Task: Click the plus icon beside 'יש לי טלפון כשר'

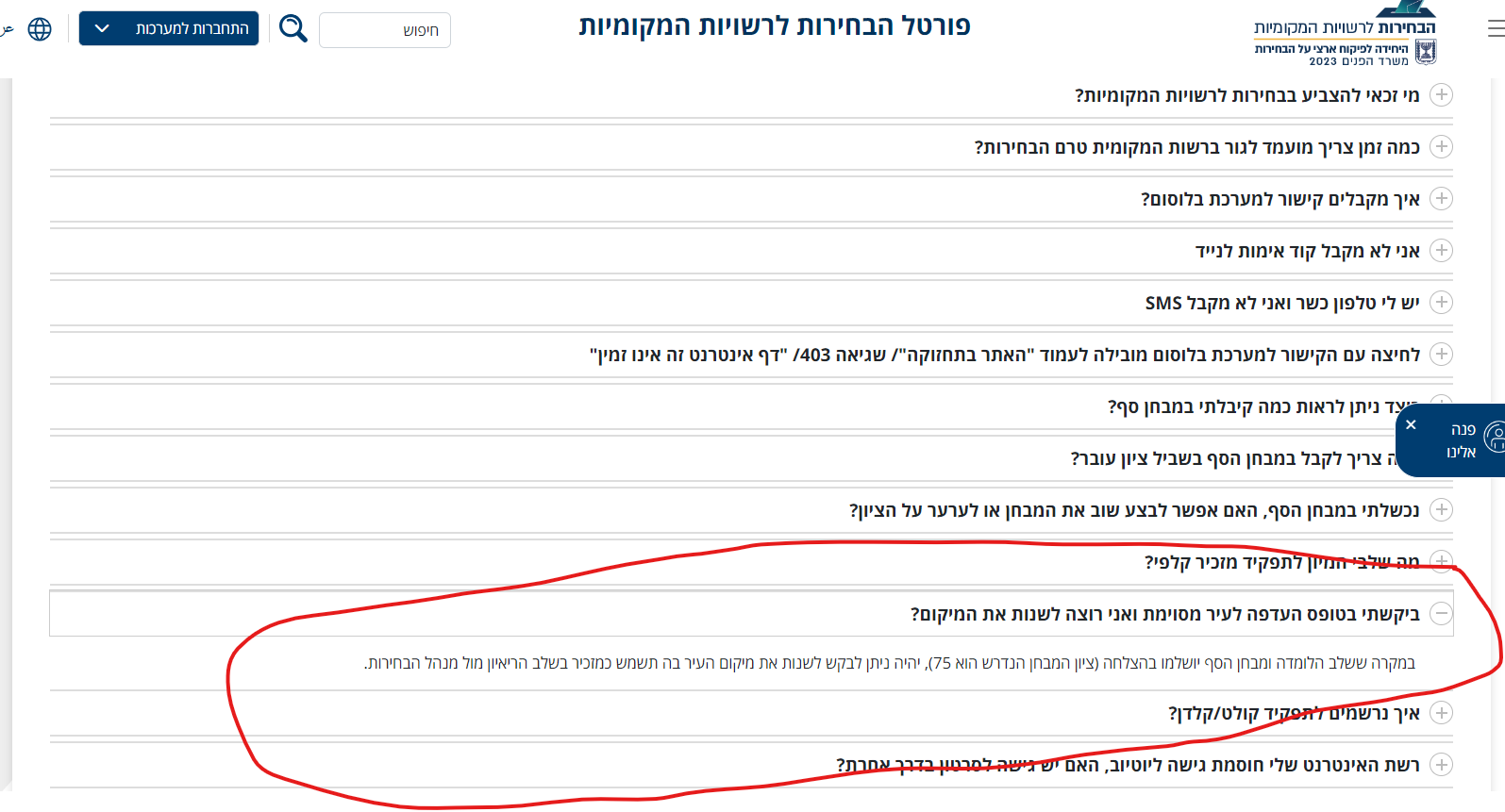Action: pyautogui.click(x=1441, y=302)
